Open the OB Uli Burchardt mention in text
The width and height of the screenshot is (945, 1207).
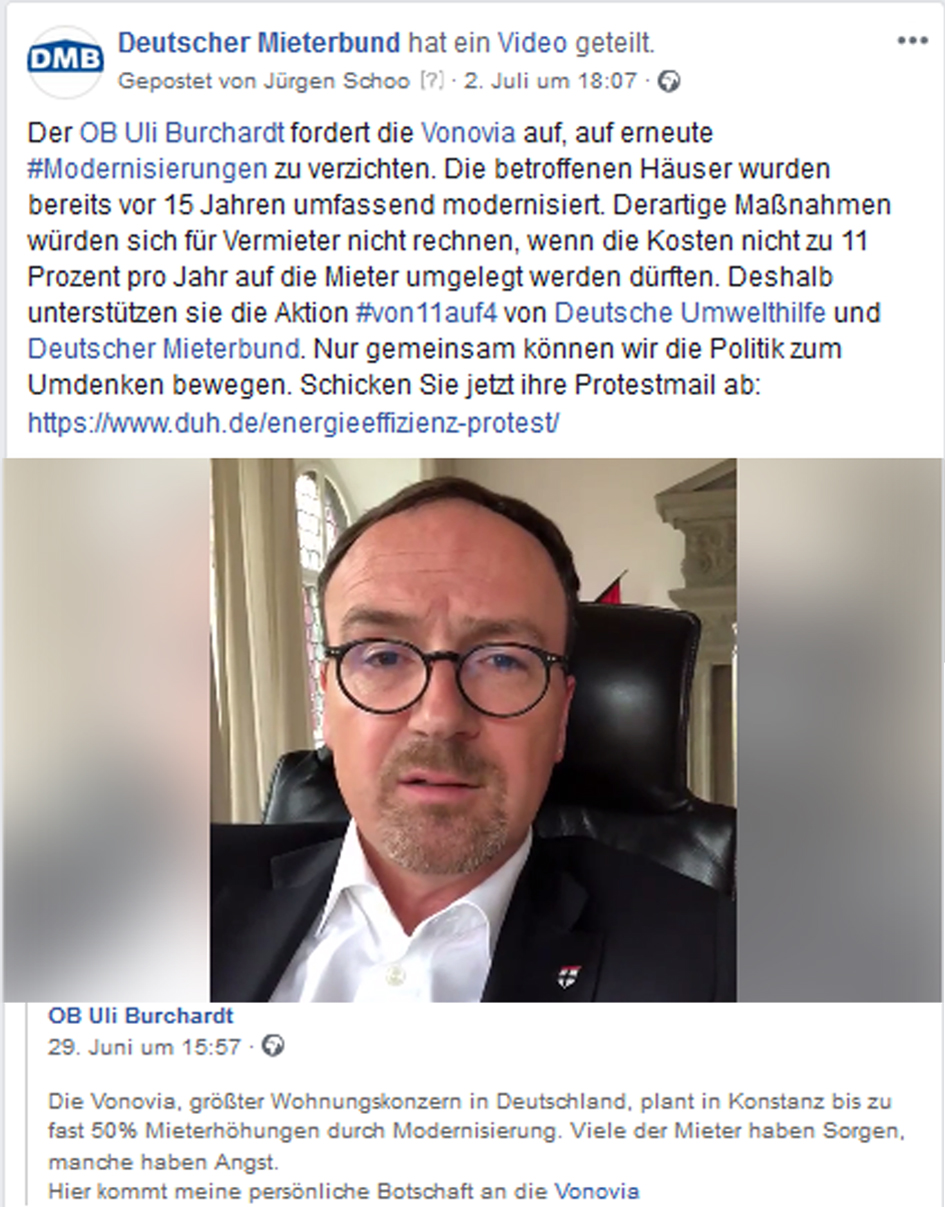click(x=182, y=133)
